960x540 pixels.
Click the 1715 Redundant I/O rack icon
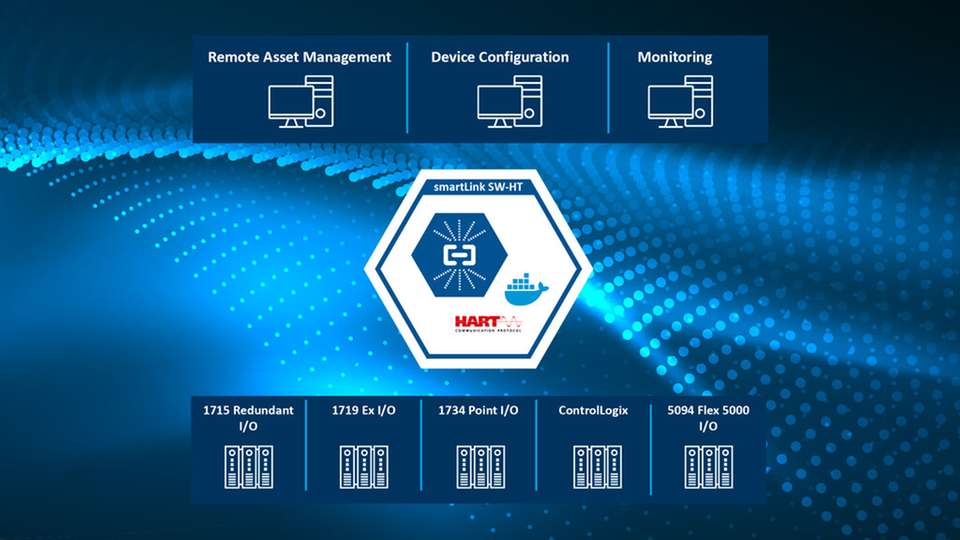[249, 467]
